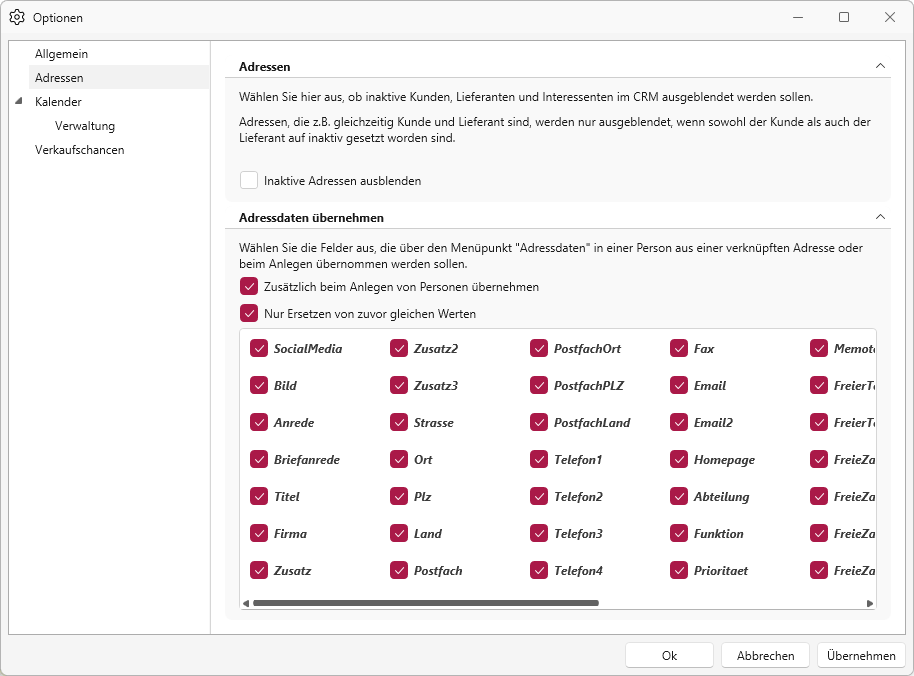Untick the PostfachPLZ checkbox
The image size is (914, 676).
[x=539, y=385]
